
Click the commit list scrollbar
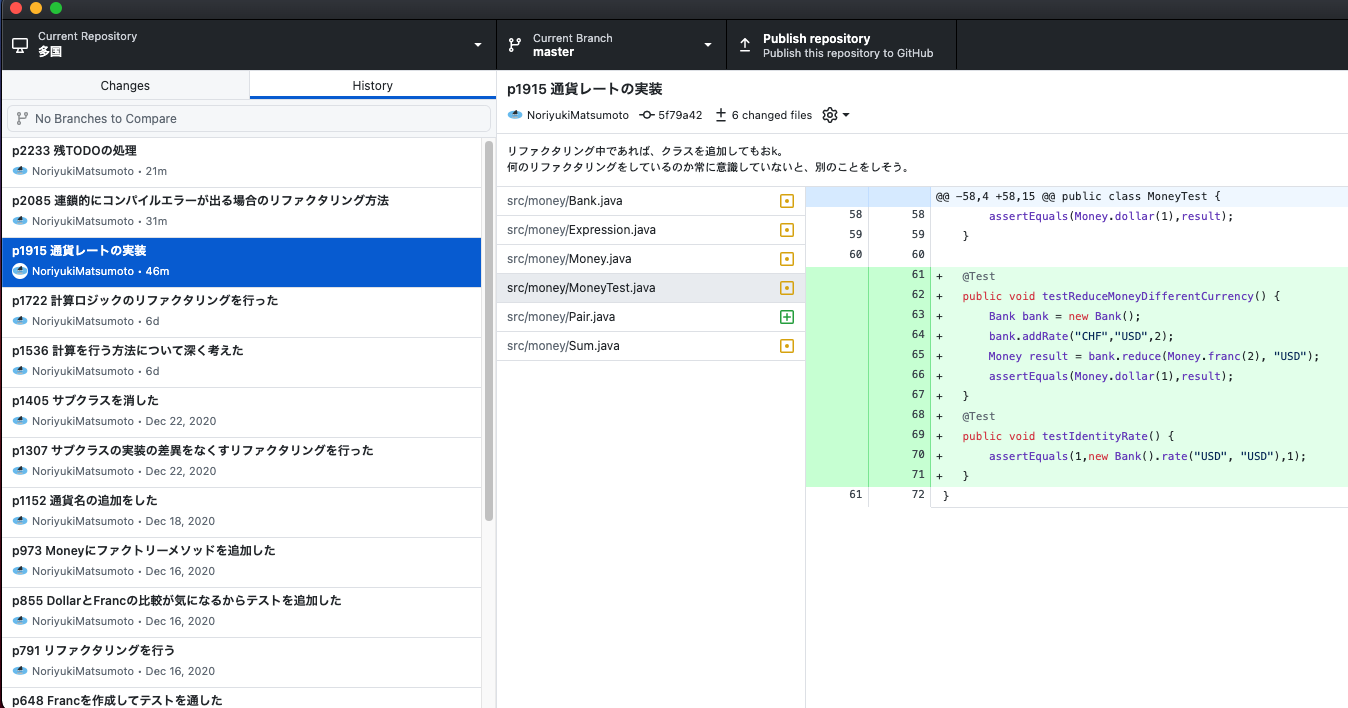(489, 330)
